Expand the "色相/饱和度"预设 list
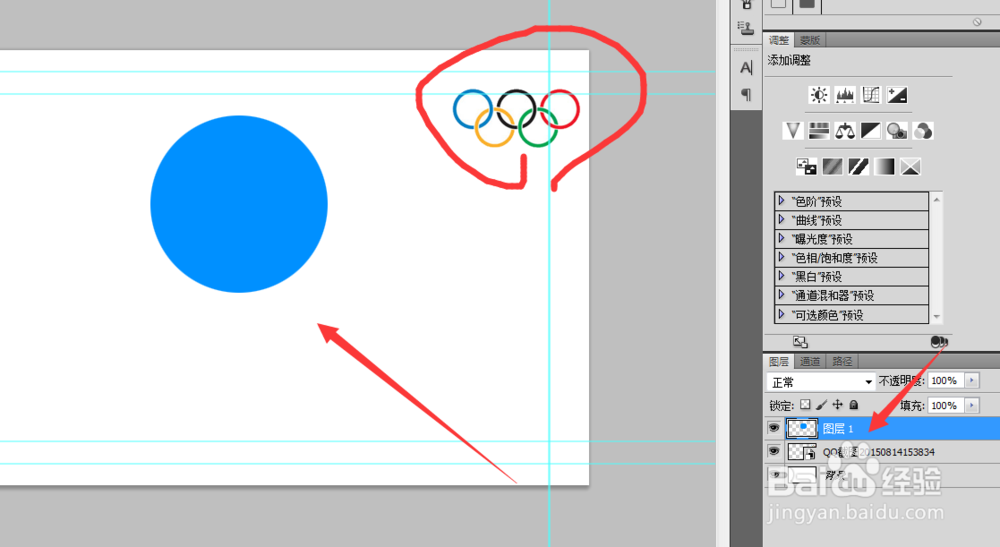Image resolution: width=1000 pixels, height=547 pixels. coord(781,258)
